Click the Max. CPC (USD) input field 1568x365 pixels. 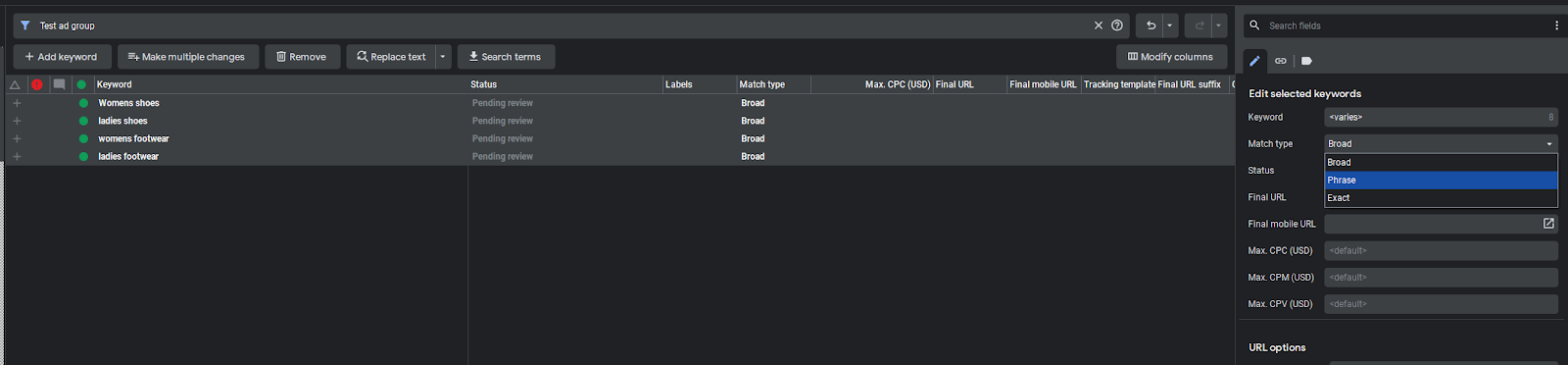tap(1441, 250)
